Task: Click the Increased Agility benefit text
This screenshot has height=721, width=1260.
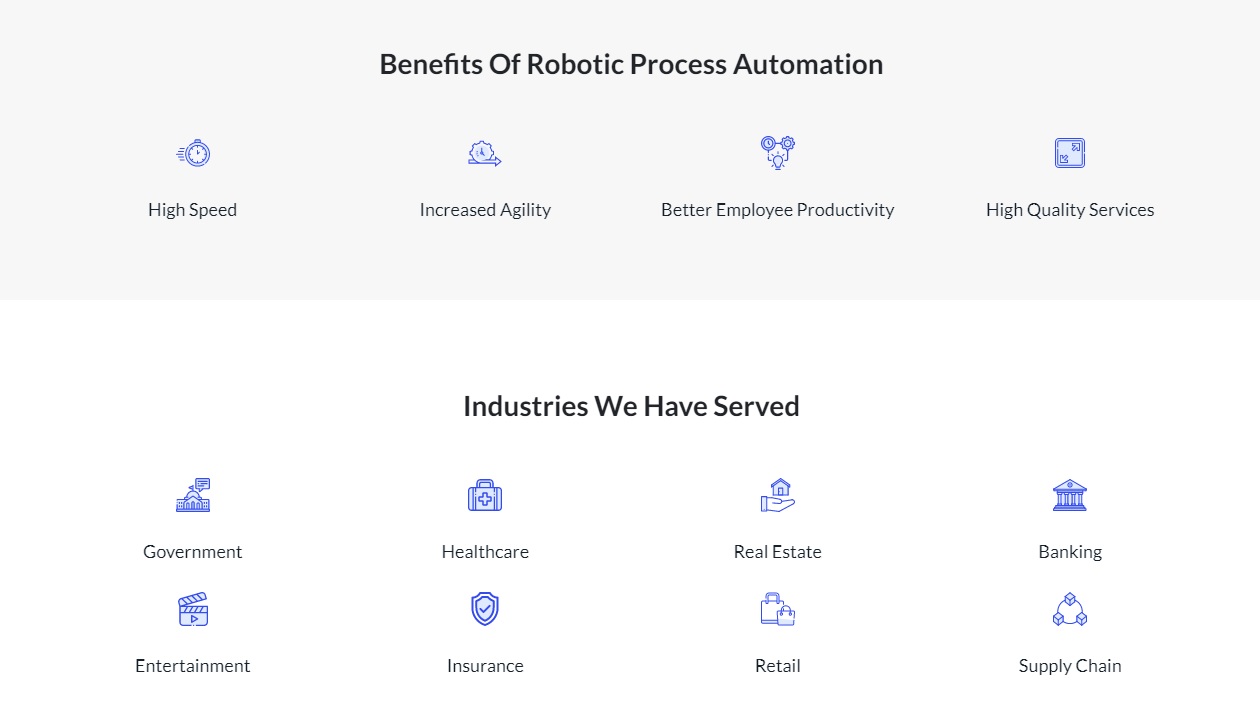Action: tap(485, 210)
